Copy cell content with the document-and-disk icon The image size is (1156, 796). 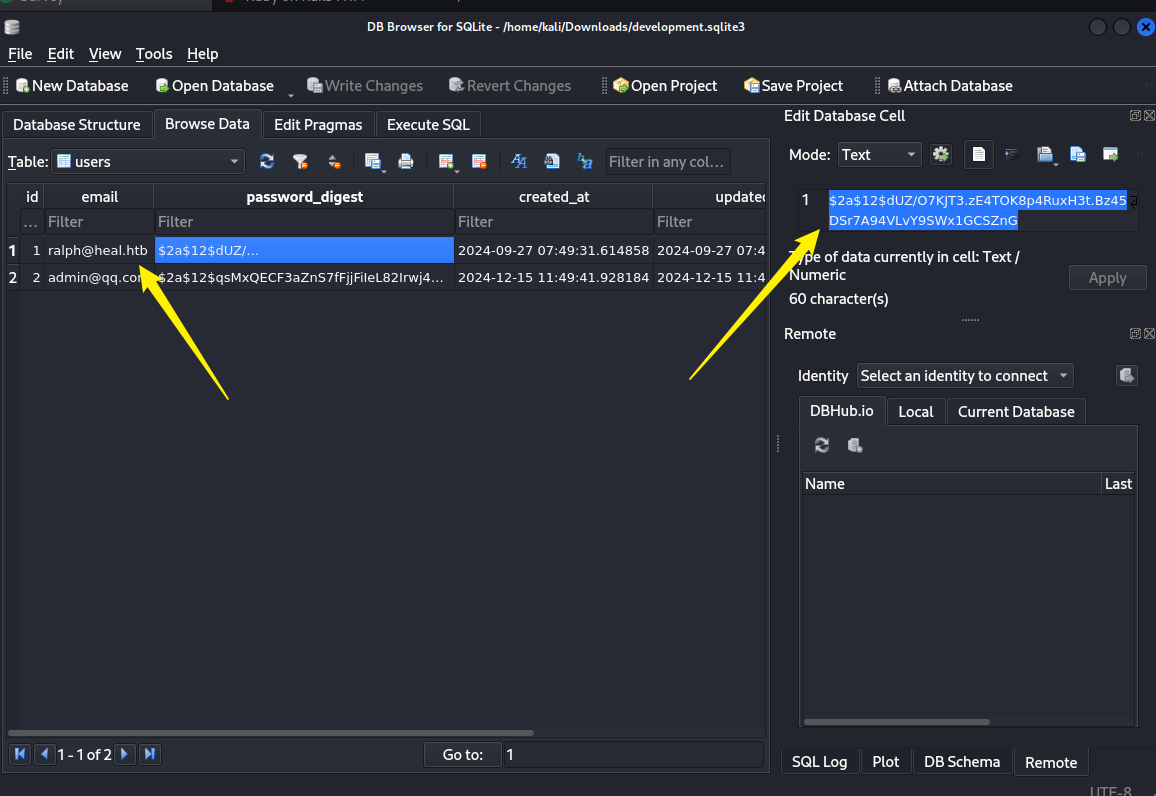tap(1078, 155)
